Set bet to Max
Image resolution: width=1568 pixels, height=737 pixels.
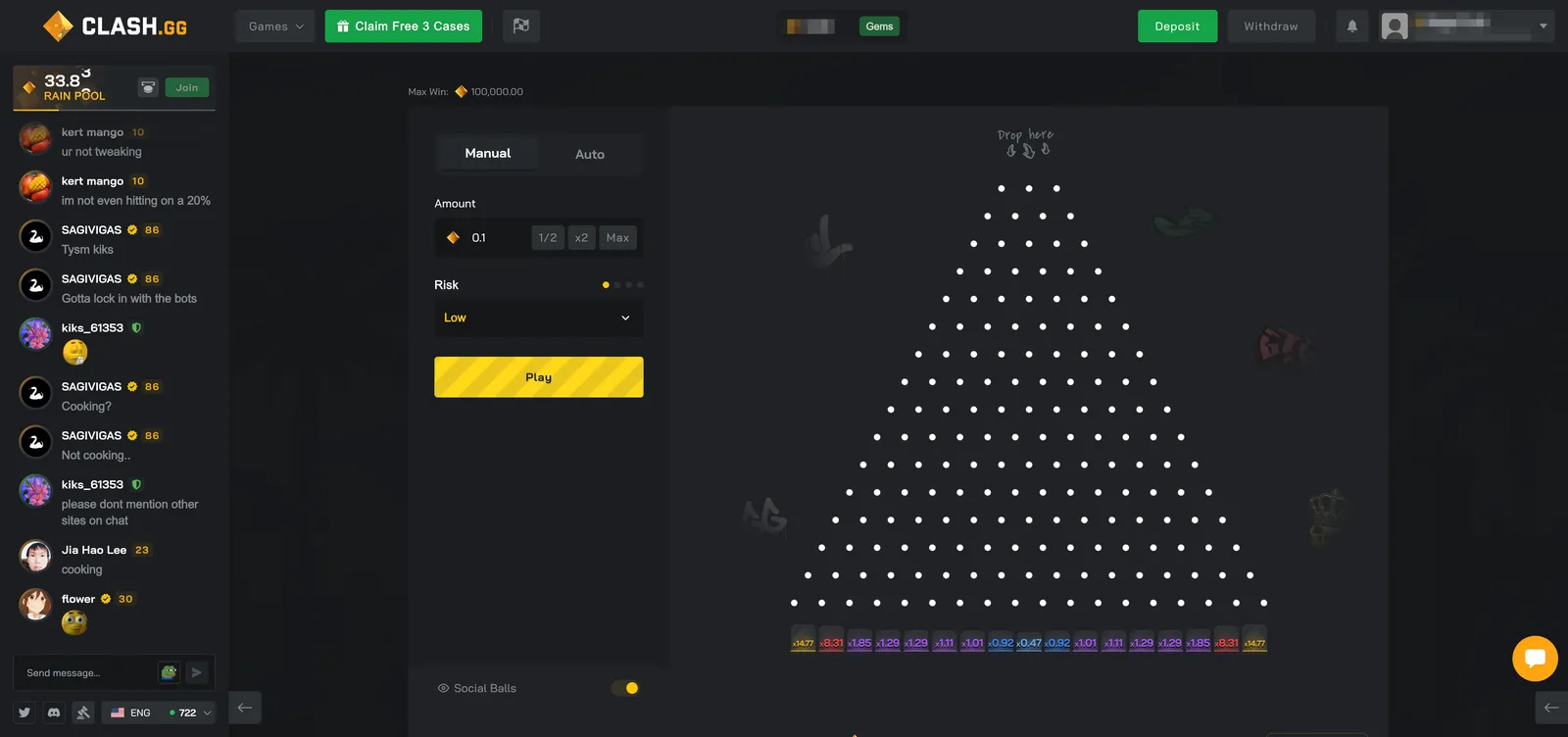617,237
